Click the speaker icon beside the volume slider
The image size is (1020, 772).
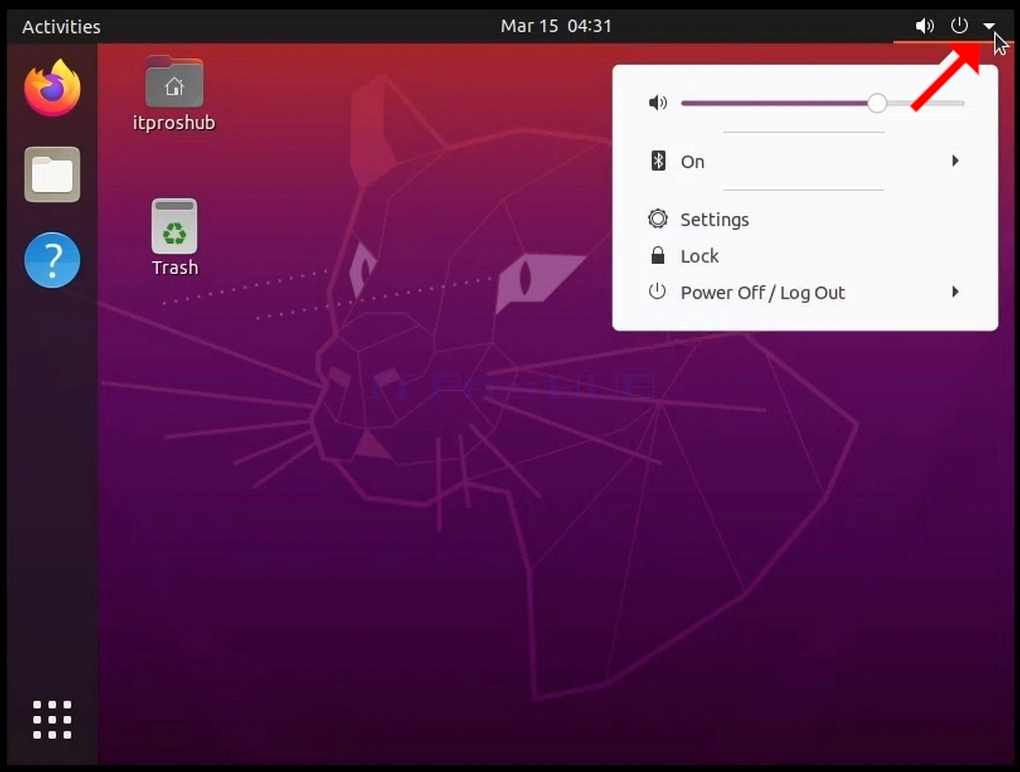coord(658,103)
